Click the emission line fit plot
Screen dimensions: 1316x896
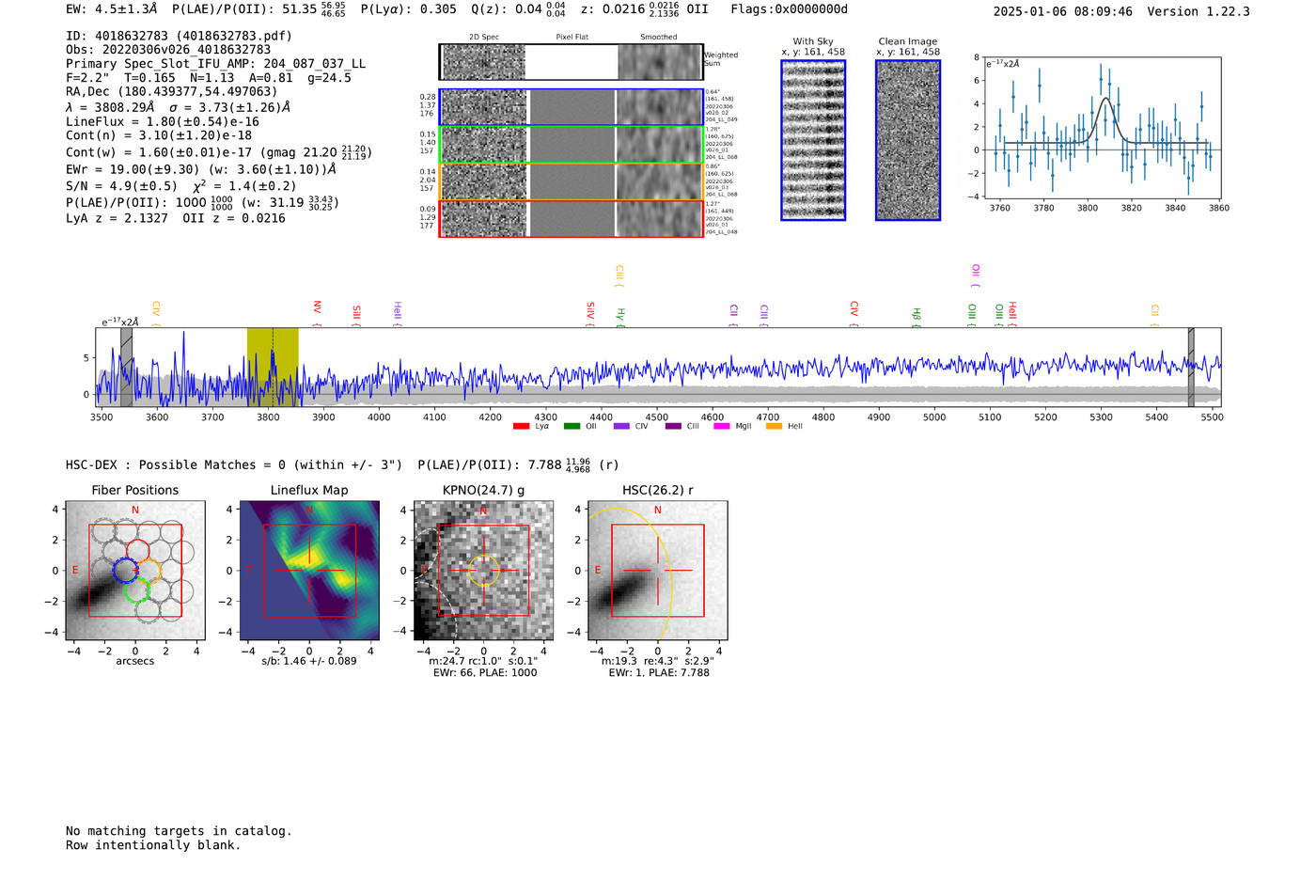[1103, 127]
